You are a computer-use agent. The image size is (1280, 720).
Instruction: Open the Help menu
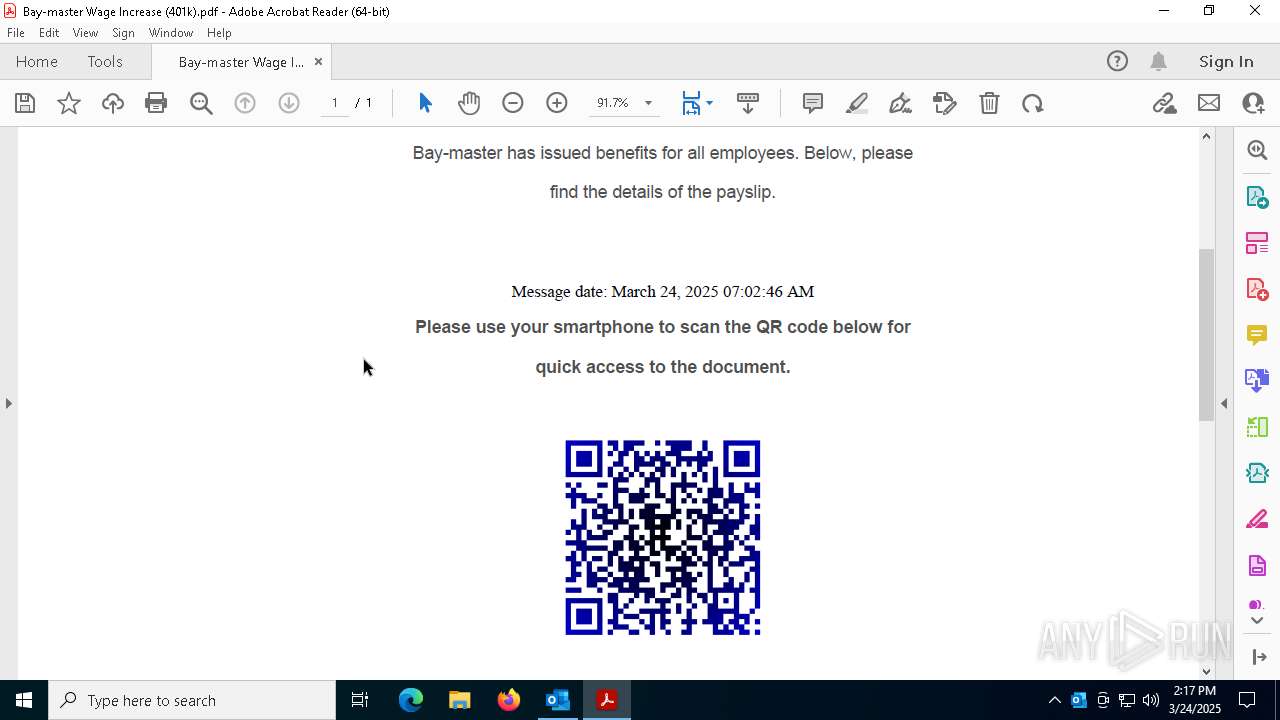coord(219,33)
